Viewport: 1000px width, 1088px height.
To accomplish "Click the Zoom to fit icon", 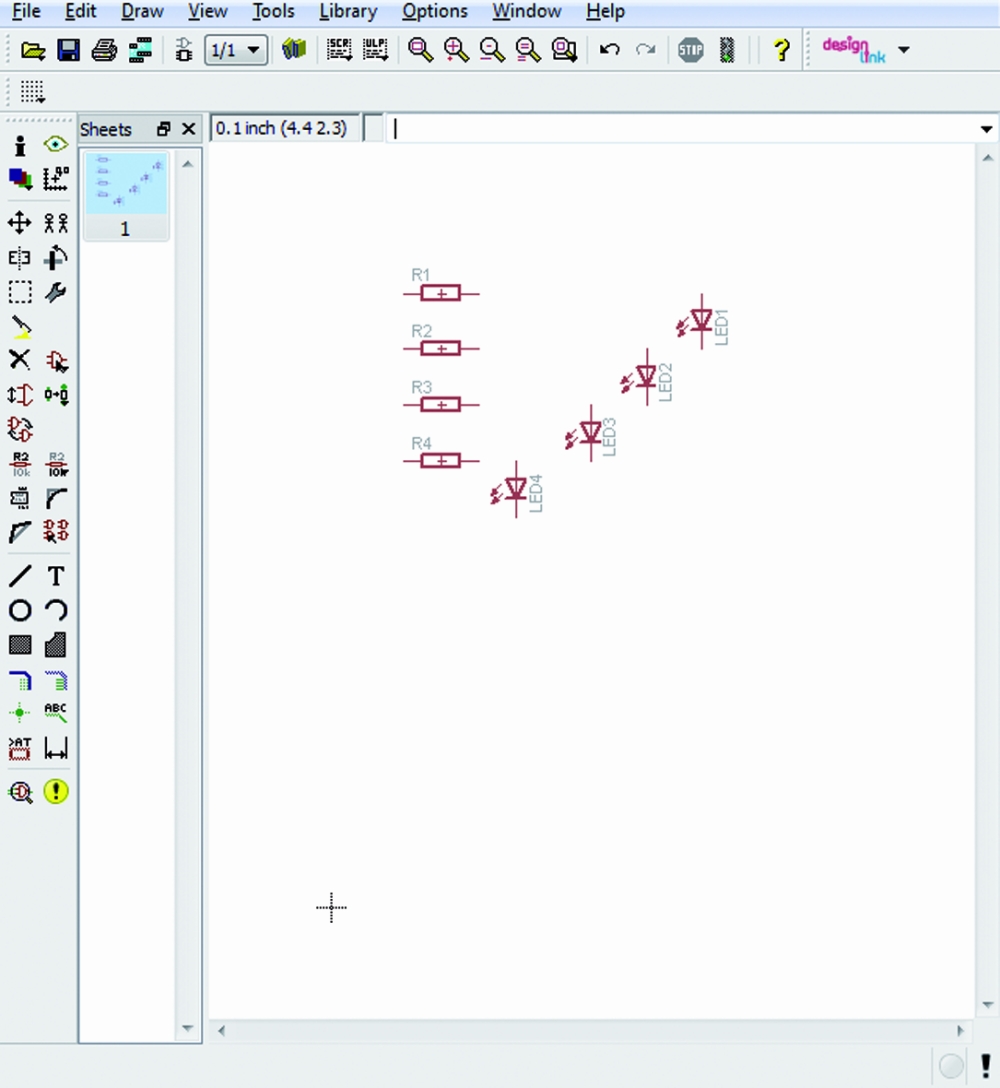I will click(x=421, y=50).
